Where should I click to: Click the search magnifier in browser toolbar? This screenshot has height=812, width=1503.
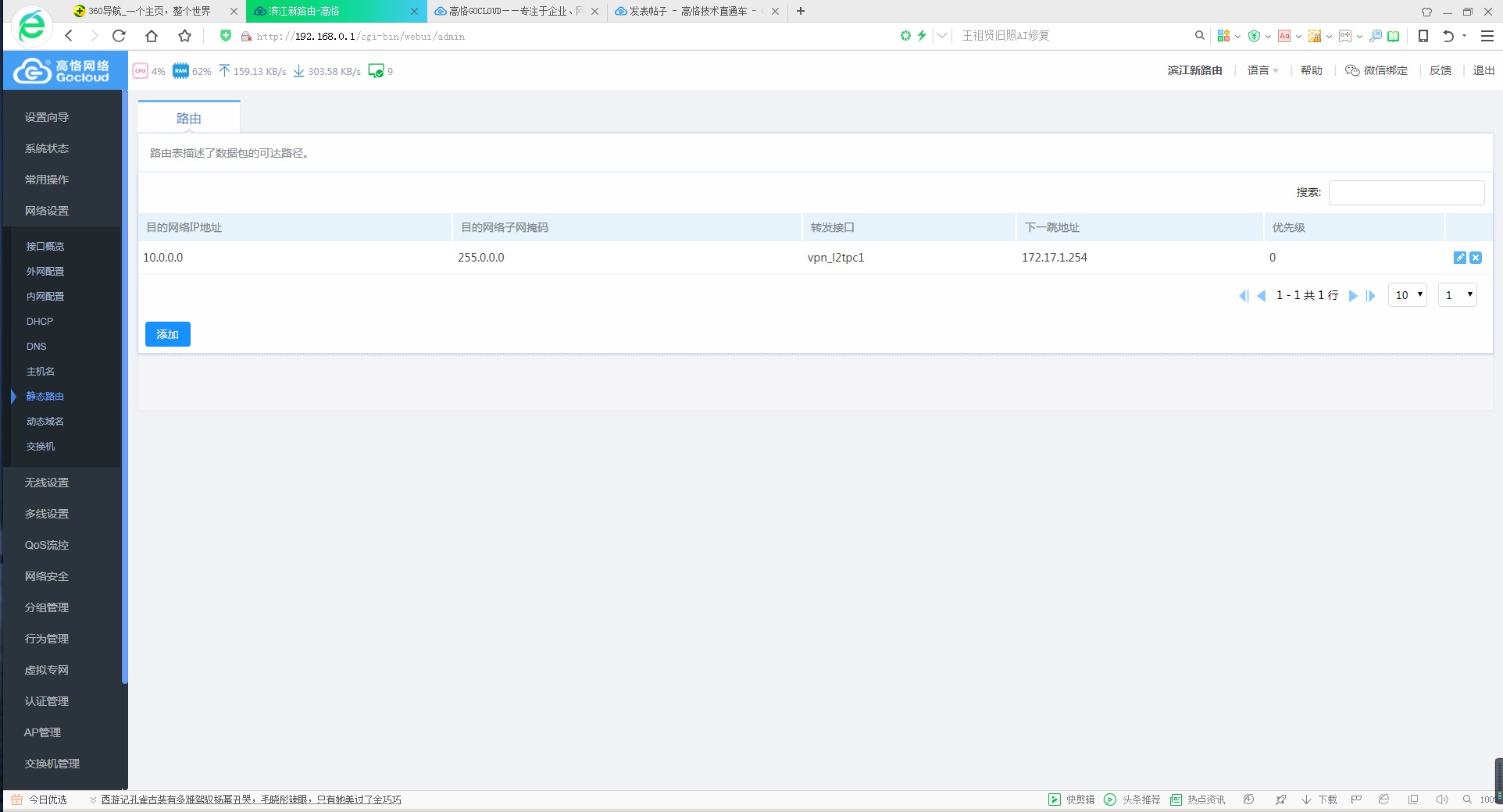pos(1200,35)
